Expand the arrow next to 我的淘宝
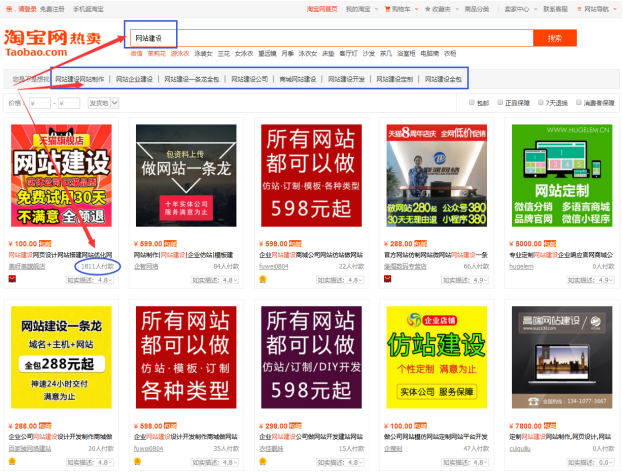This screenshot has height=472, width=623. [376, 9]
